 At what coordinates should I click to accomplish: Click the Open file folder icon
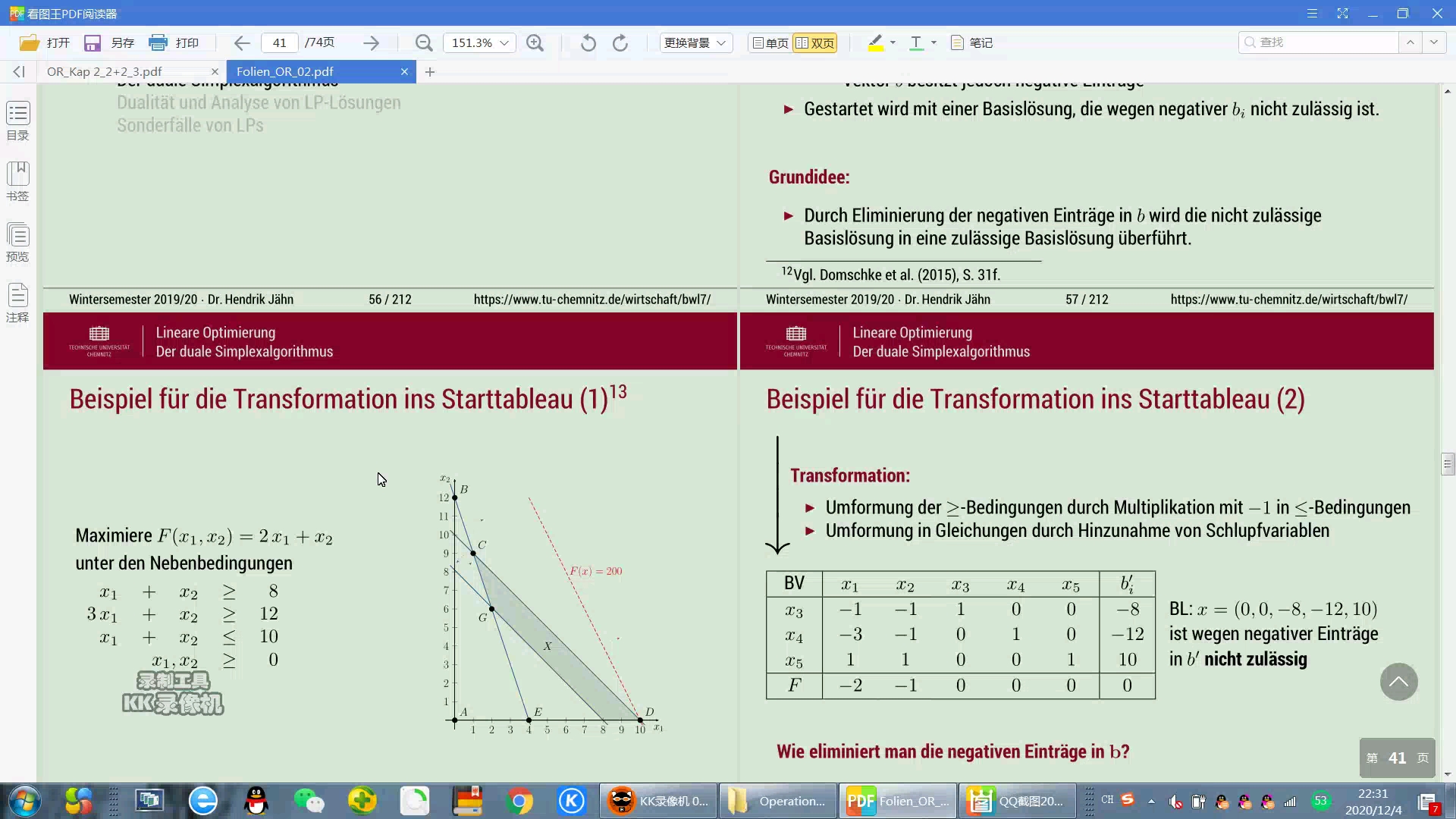pos(30,43)
